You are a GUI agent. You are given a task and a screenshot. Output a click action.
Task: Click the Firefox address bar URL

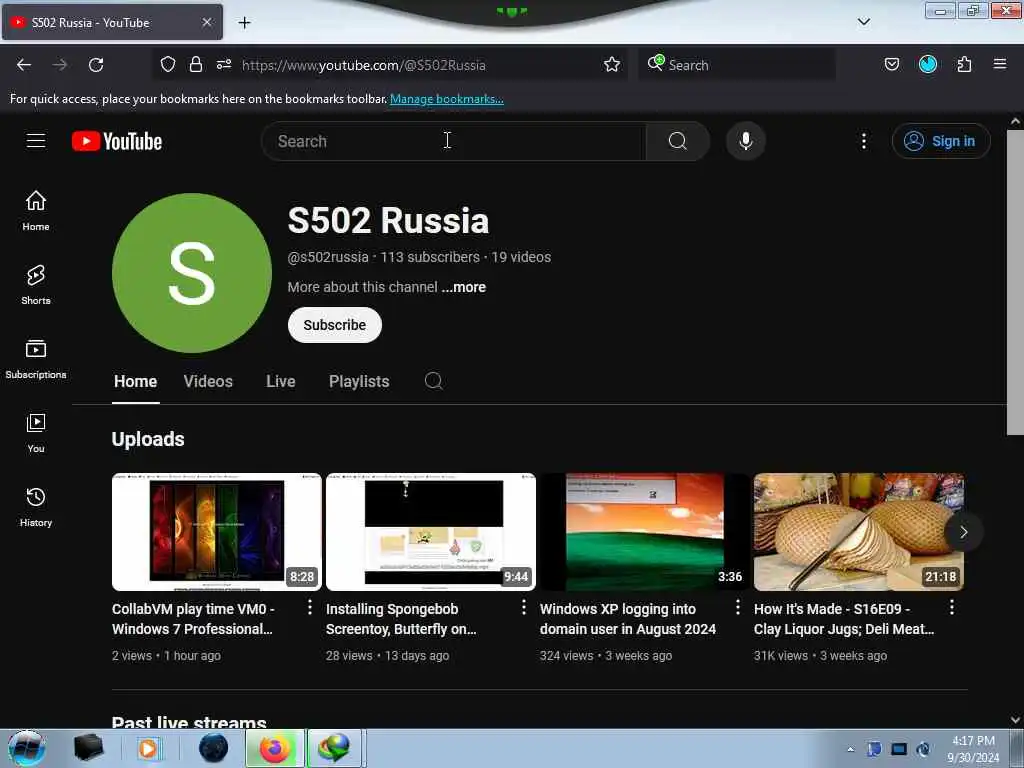(x=364, y=65)
